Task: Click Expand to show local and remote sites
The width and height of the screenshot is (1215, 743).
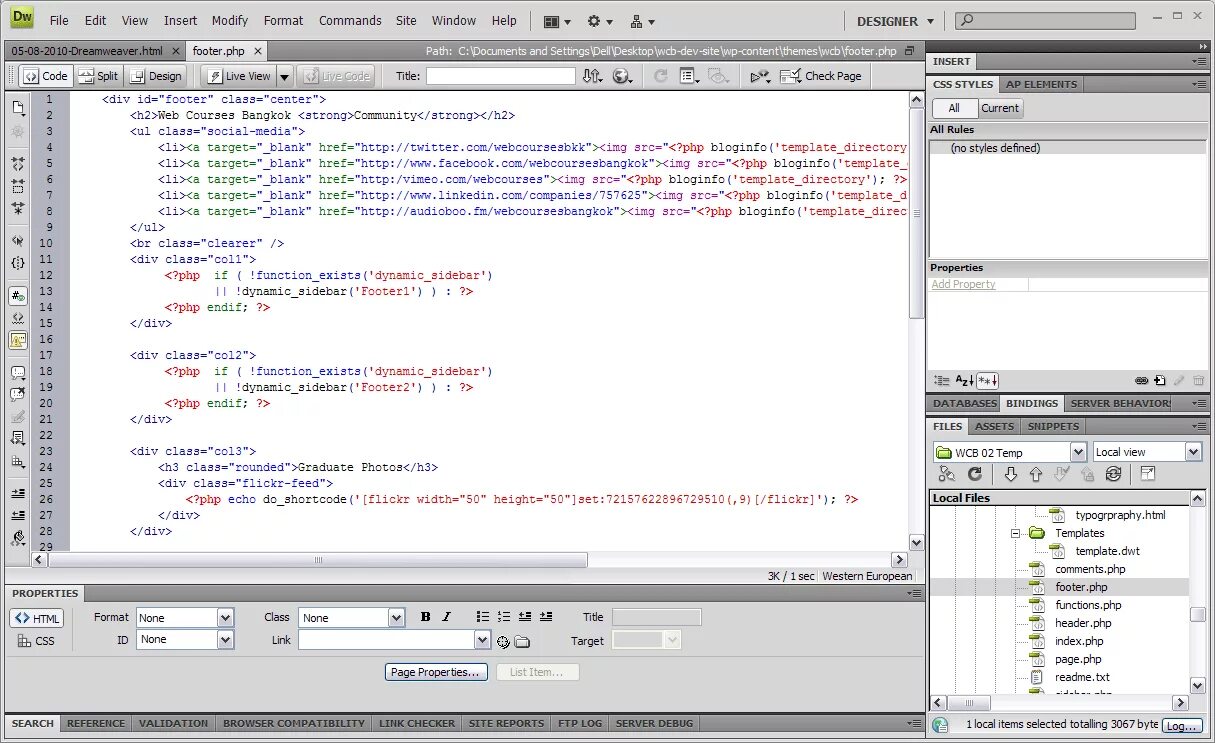Action: [1147, 474]
